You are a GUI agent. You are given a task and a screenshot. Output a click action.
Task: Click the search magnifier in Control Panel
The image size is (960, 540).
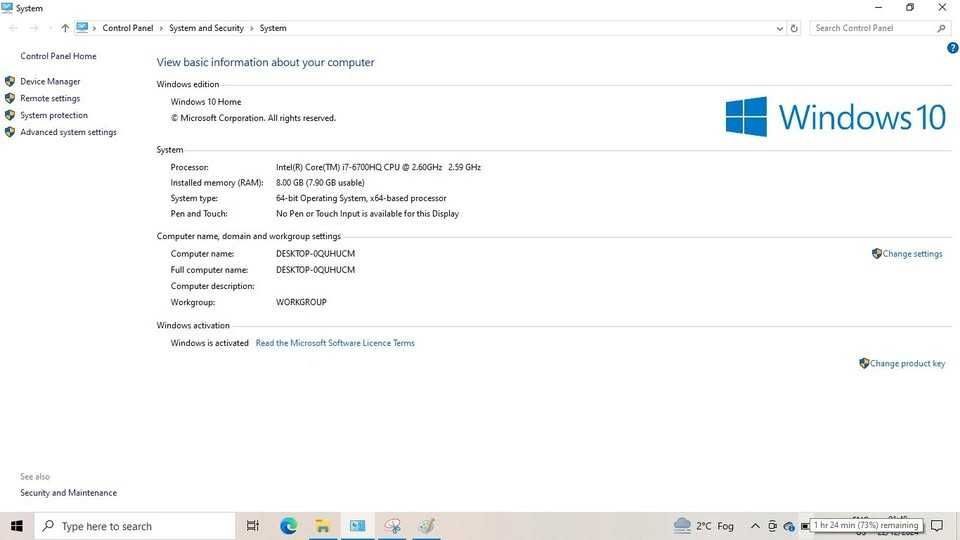tap(941, 28)
